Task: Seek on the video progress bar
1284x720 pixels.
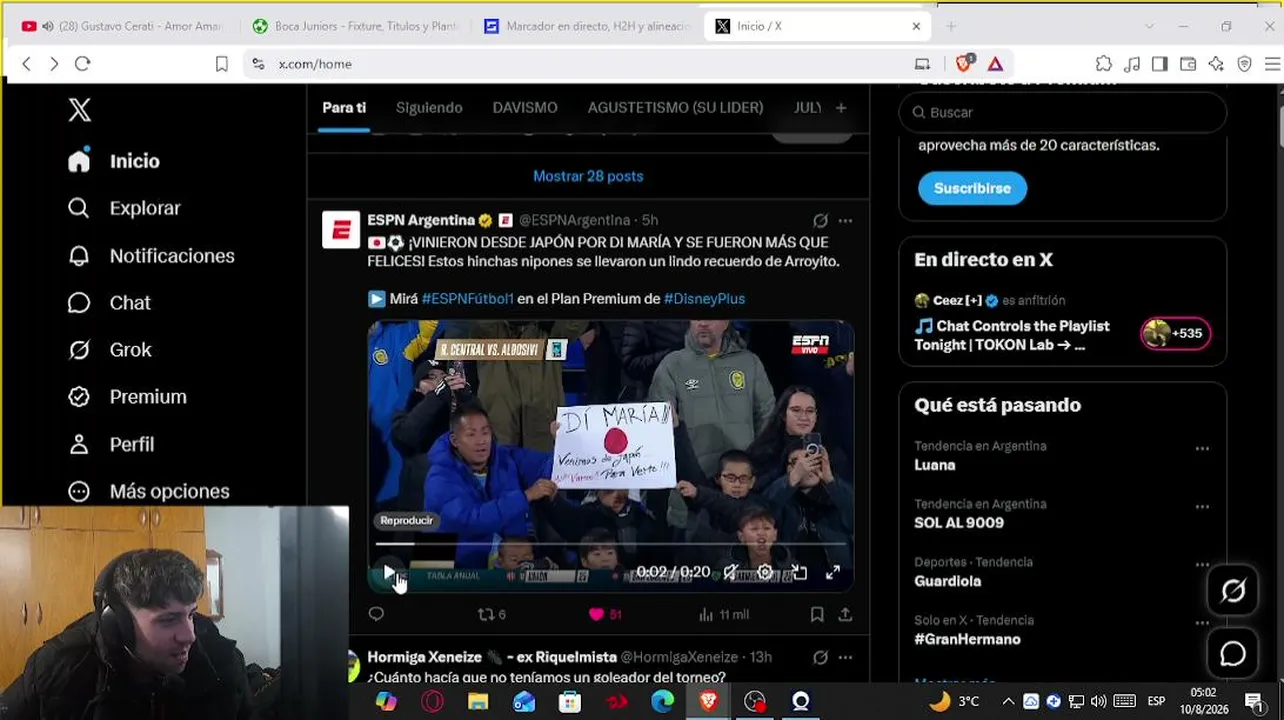Action: (x=611, y=544)
